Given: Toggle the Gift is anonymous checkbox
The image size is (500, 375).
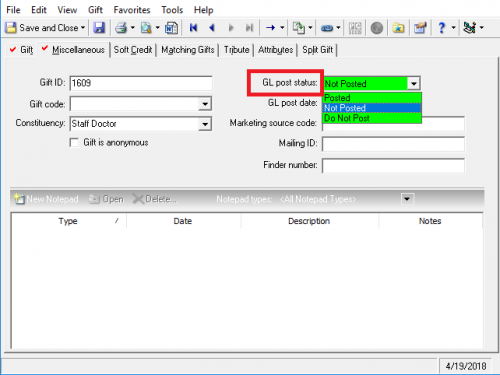Looking at the screenshot, I should pyautogui.click(x=74, y=143).
